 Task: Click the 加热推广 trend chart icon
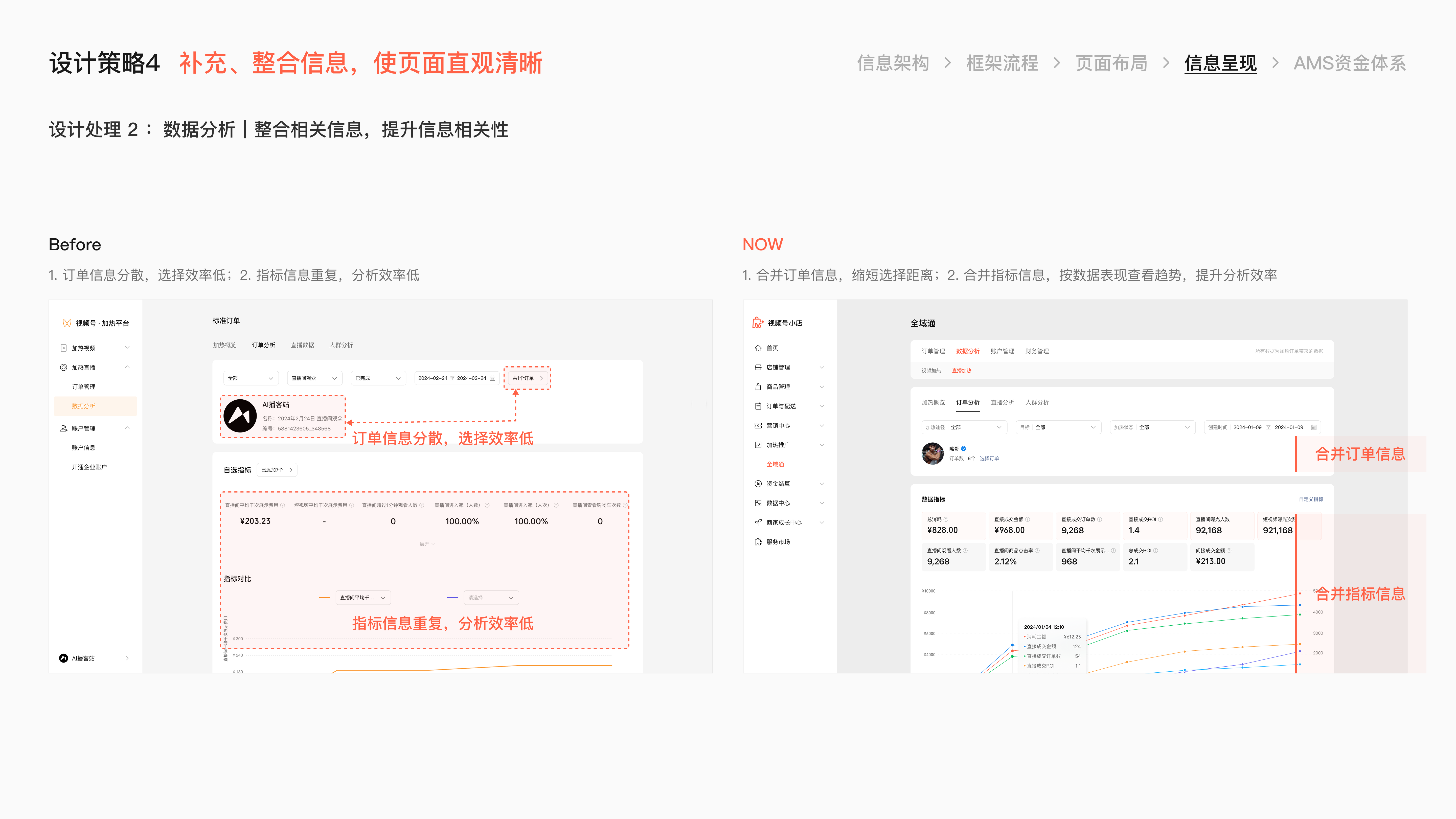click(x=758, y=445)
